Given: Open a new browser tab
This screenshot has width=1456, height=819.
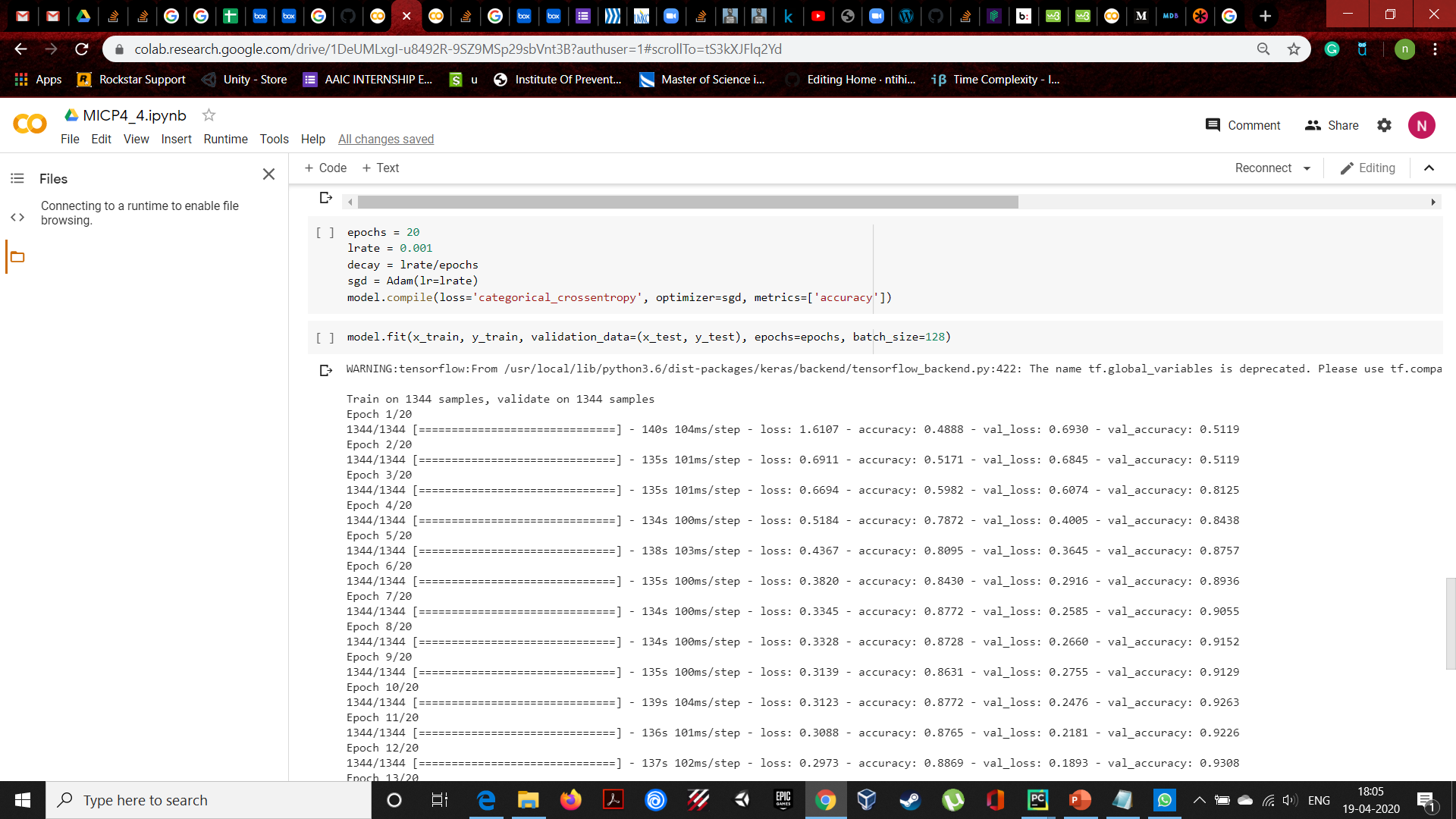Looking at the screenshot, I should point(1265,15).
